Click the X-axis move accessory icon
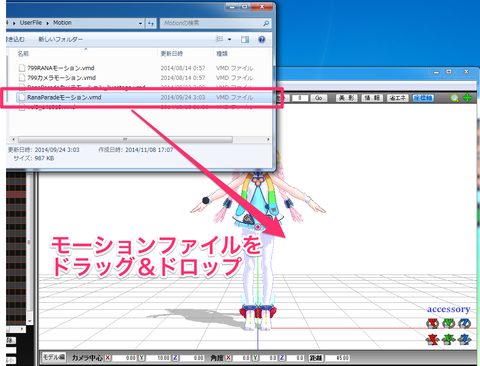Image resolution: width=480 pixels, height=366 pixels. point(432,339)
